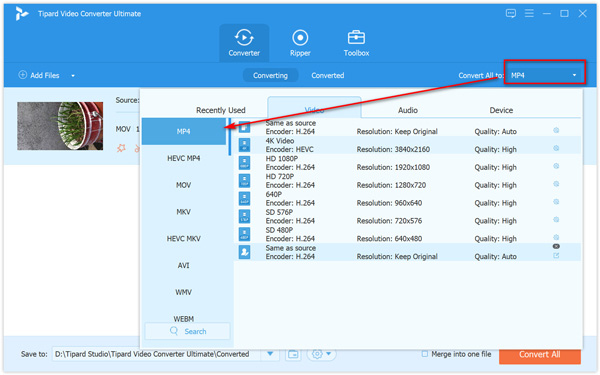The image size is (600, 375).
Task: Select MP4 in the format list
Action: tap(184, 131)
